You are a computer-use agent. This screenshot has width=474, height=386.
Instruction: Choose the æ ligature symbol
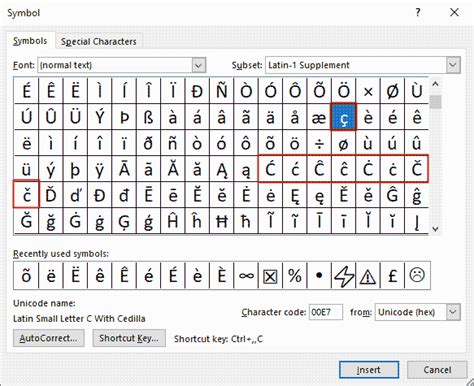pyautogui.click(x=319, y=117)
